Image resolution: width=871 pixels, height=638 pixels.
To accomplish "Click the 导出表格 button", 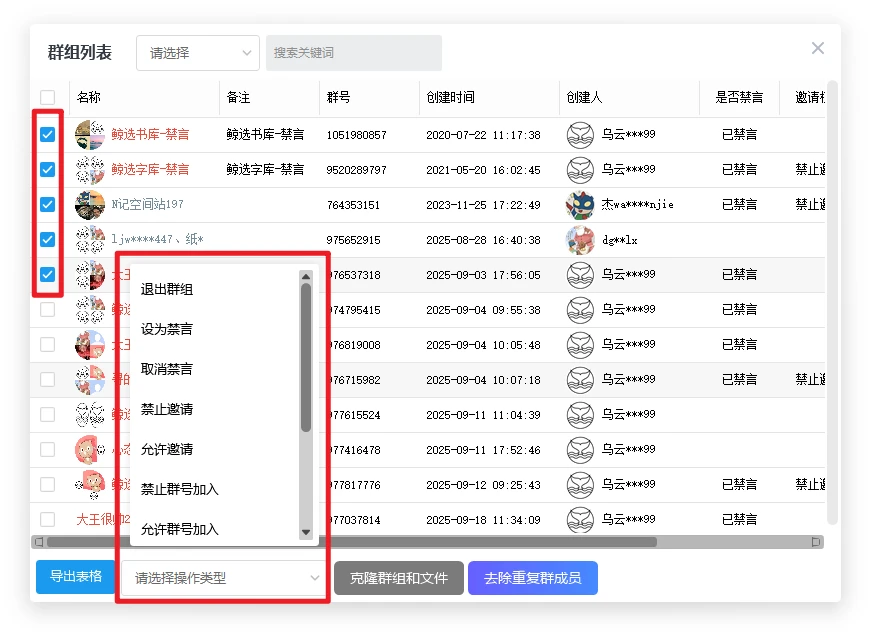I will [76, 577].
